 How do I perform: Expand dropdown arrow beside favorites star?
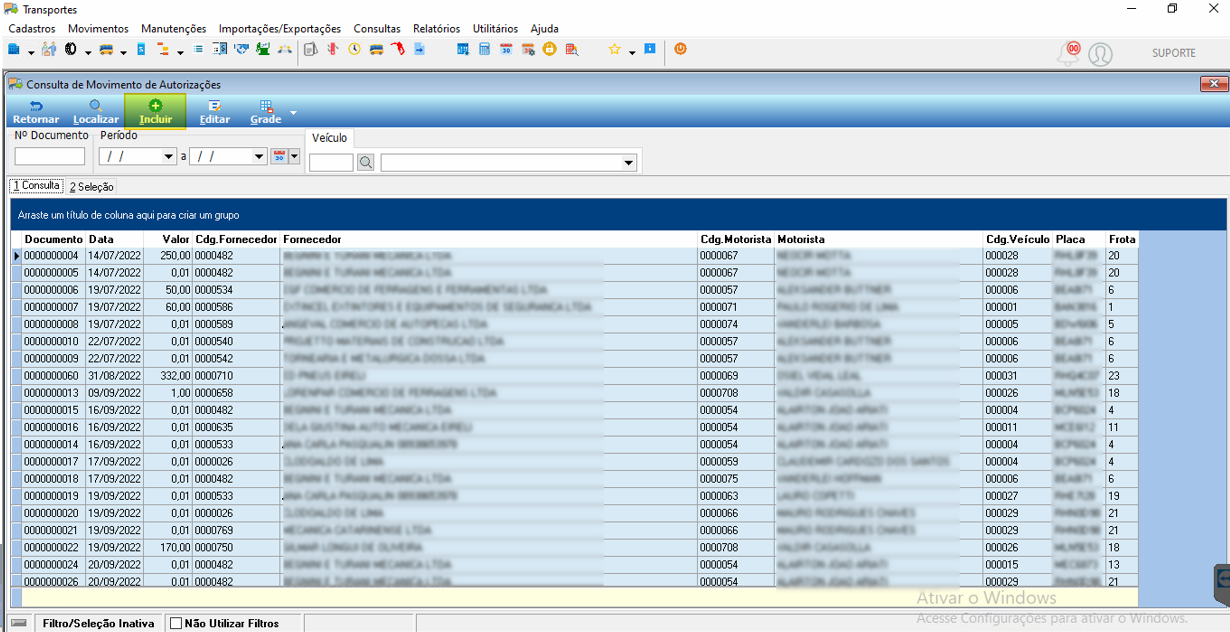[632, 51]
